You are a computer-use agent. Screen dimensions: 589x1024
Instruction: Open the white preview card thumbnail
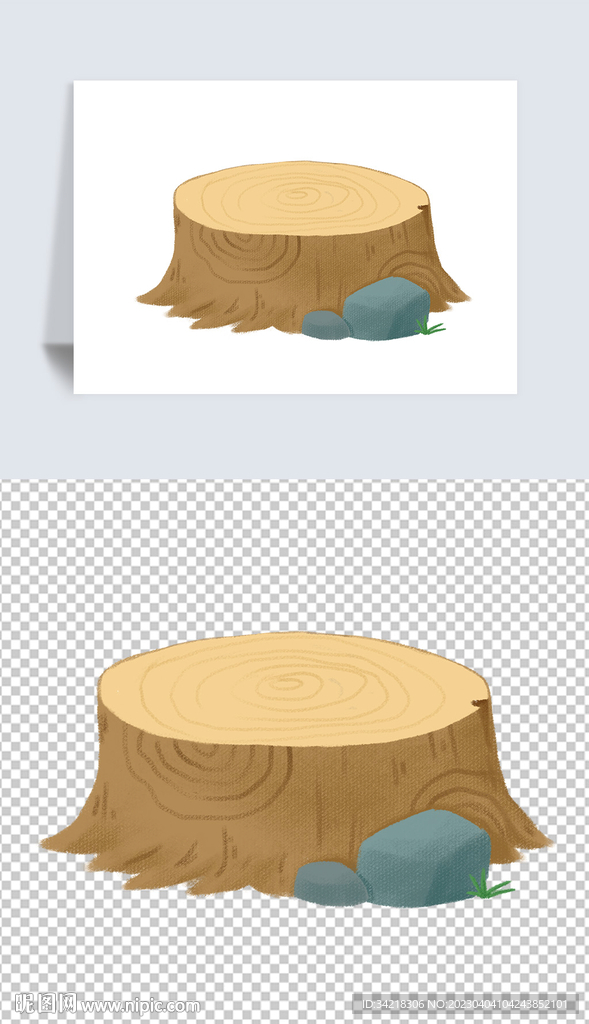coord(294,236)
